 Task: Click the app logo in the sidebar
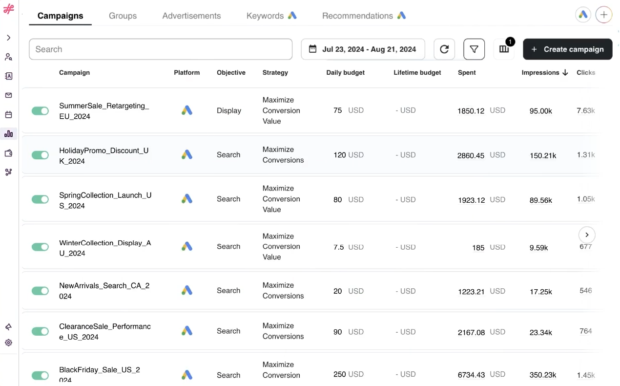[8, 9]
